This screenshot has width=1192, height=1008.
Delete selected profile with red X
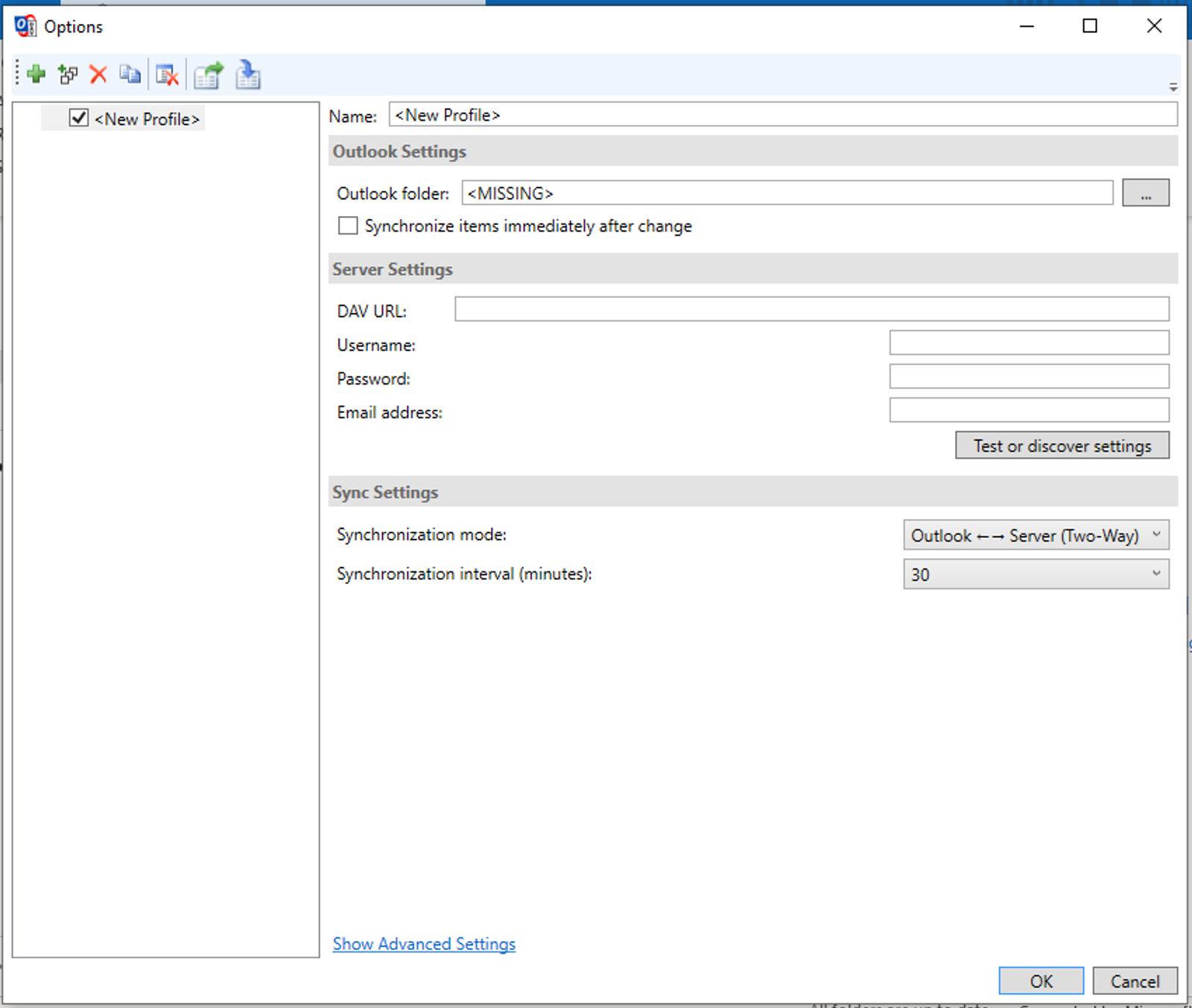pyautogui.click(x=98, y=75)
